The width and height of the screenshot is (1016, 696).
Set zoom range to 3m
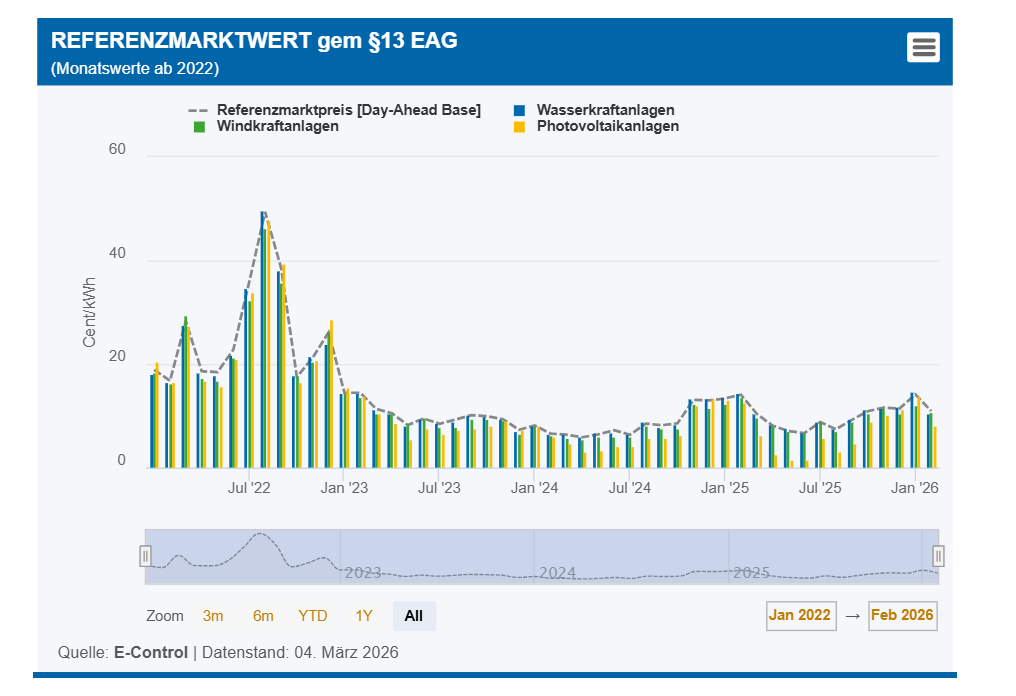tap(213, 616)
